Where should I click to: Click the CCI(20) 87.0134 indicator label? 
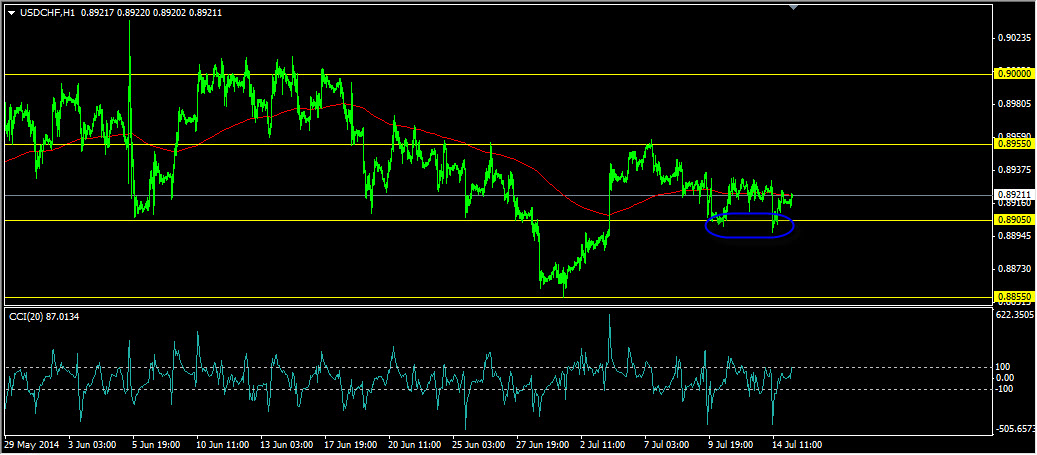tap(42, 317)
